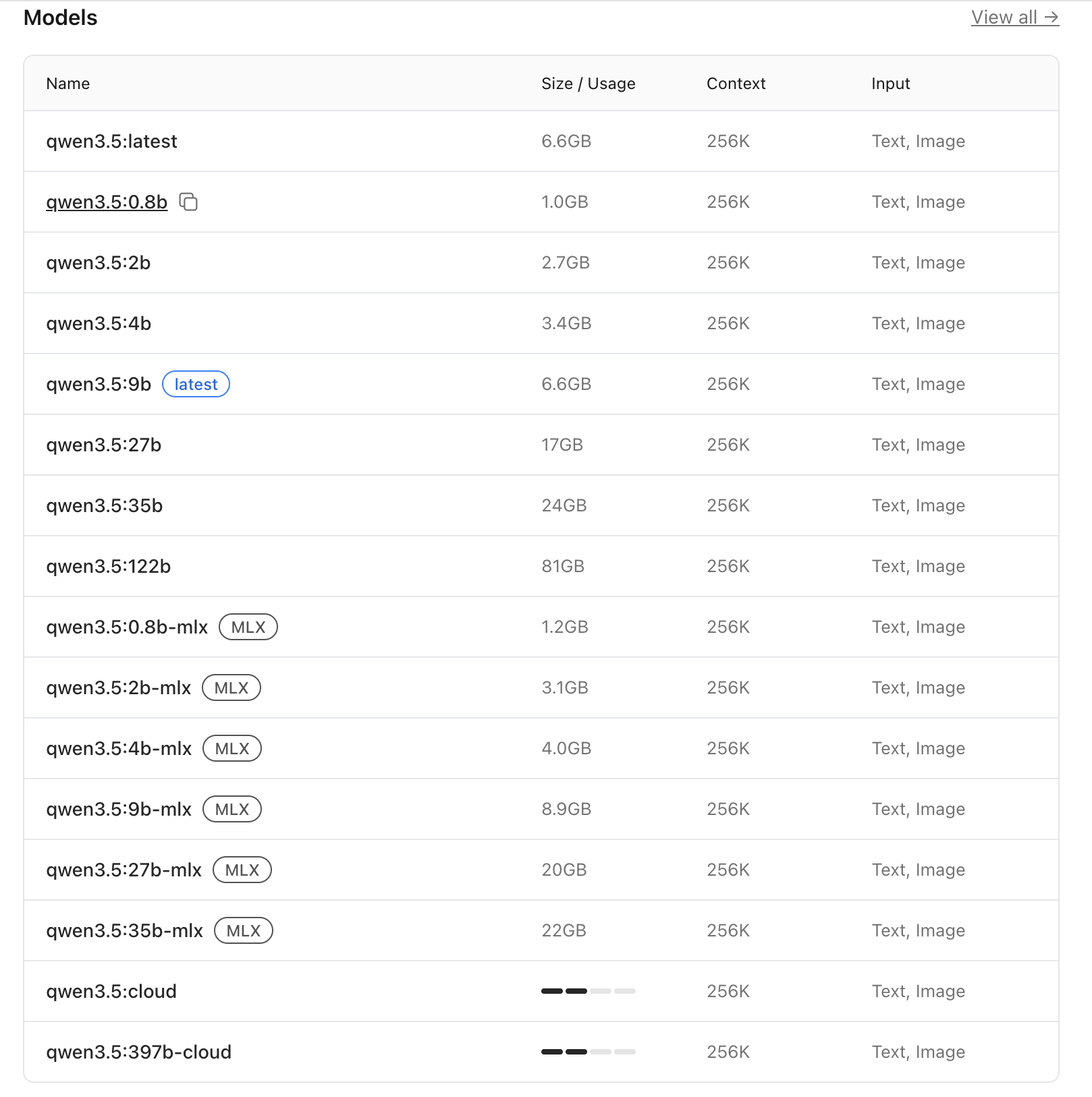Select the 24GB size value
Image resolution: width=1092 pixels, height=1097 pixels.
pos(564,505)
